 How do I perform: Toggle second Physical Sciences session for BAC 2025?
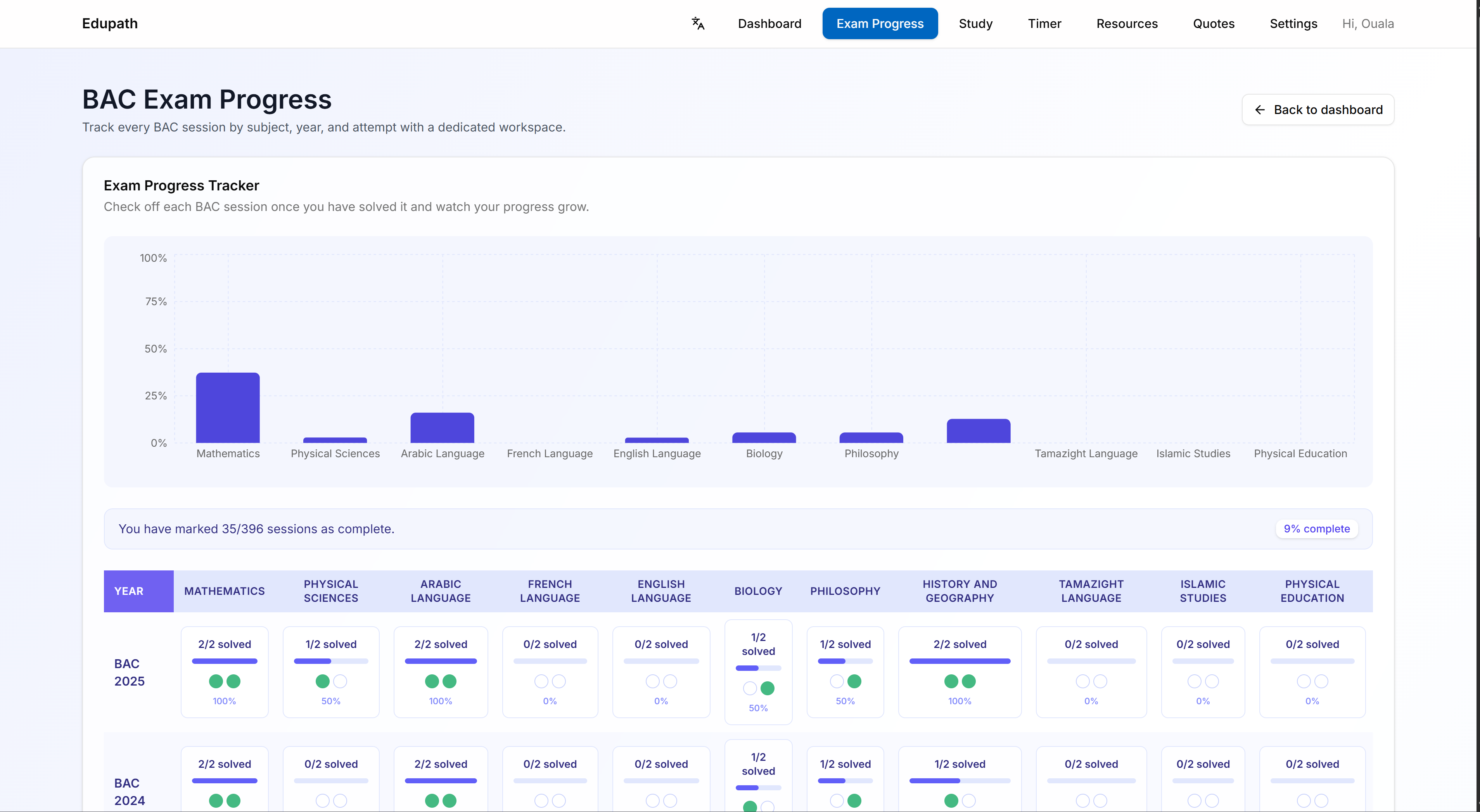pos(340,682)
